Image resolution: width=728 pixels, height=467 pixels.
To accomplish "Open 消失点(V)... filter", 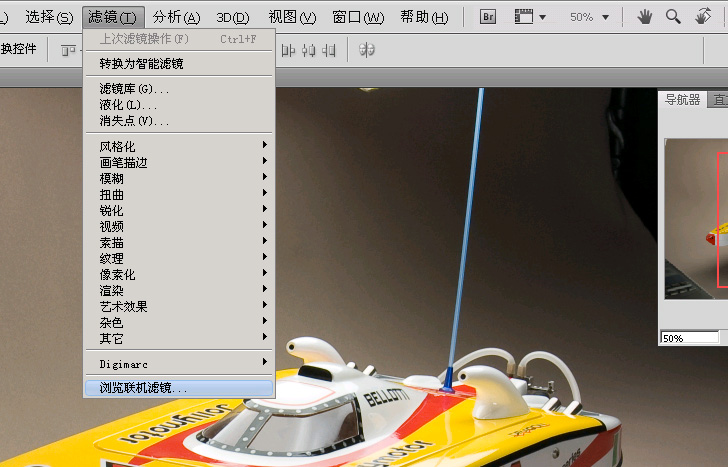I will 178,121.
